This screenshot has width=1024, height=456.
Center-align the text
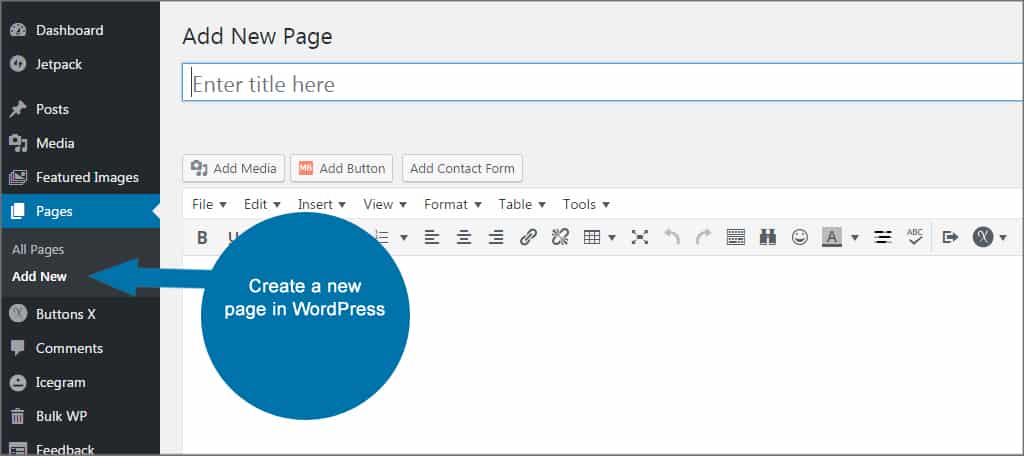coord(464,237)
